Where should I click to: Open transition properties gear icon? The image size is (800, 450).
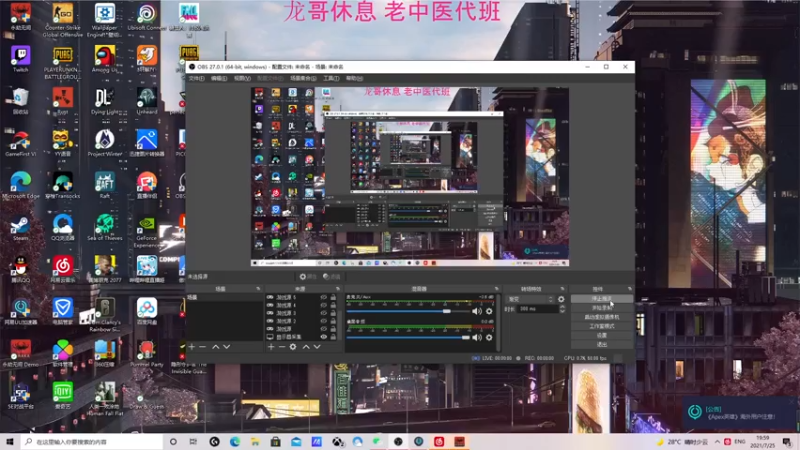click(561, 299)
